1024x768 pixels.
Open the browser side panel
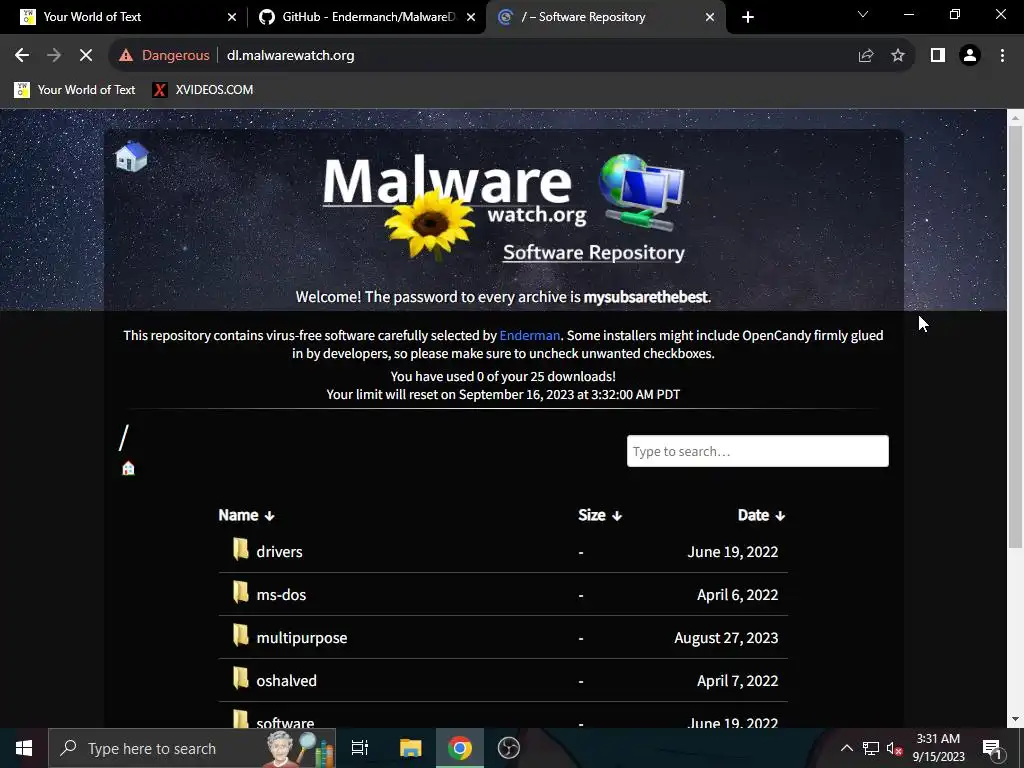pos(938,56)
